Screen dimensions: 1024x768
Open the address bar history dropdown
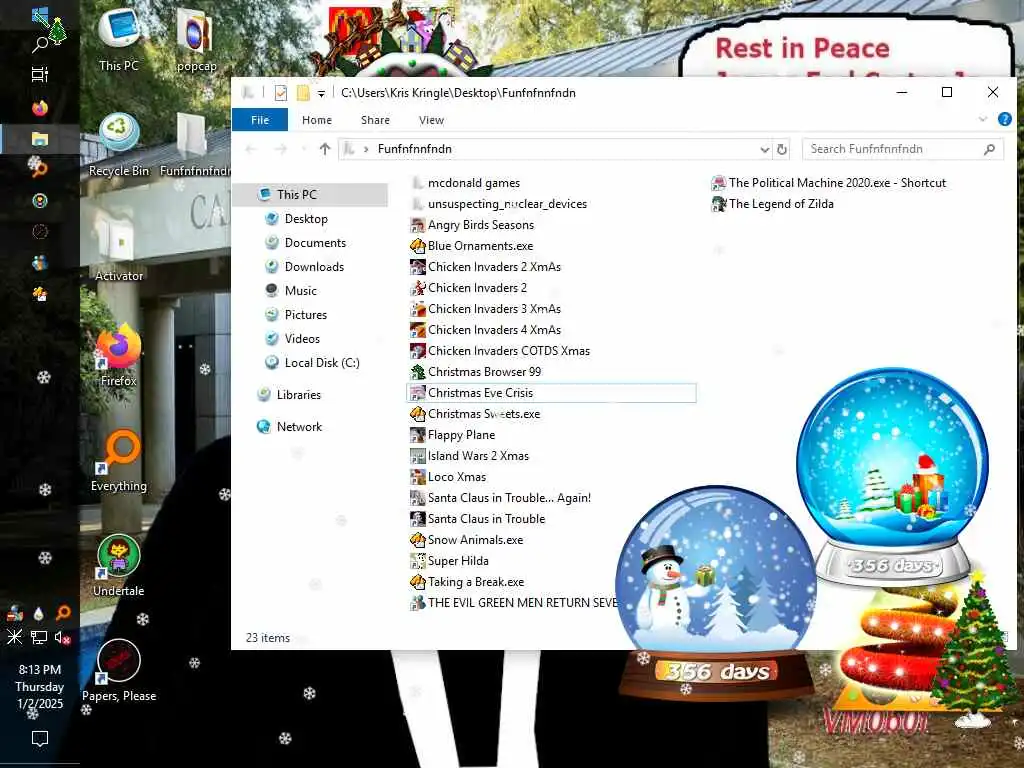pyautogui.click(x=764, y=150)
